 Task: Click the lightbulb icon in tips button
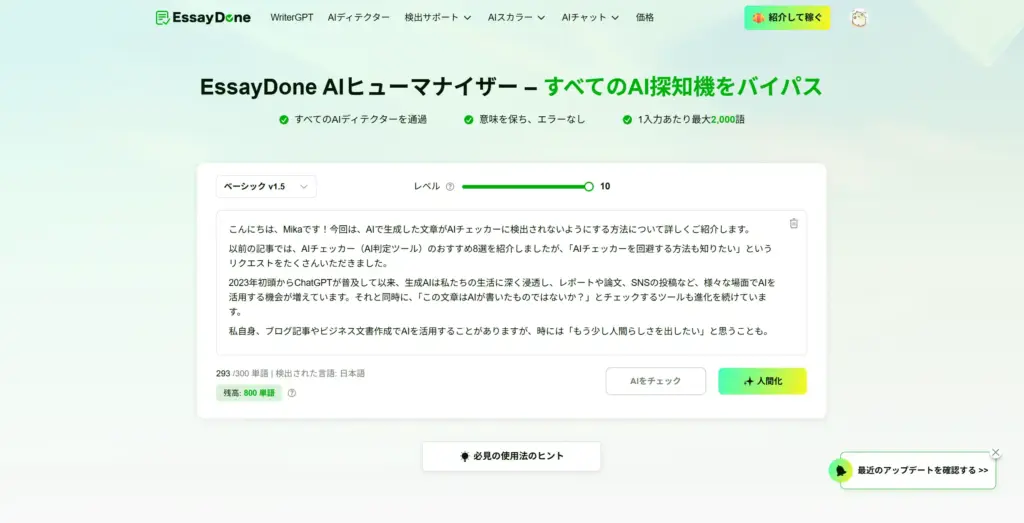click(464, 456)
